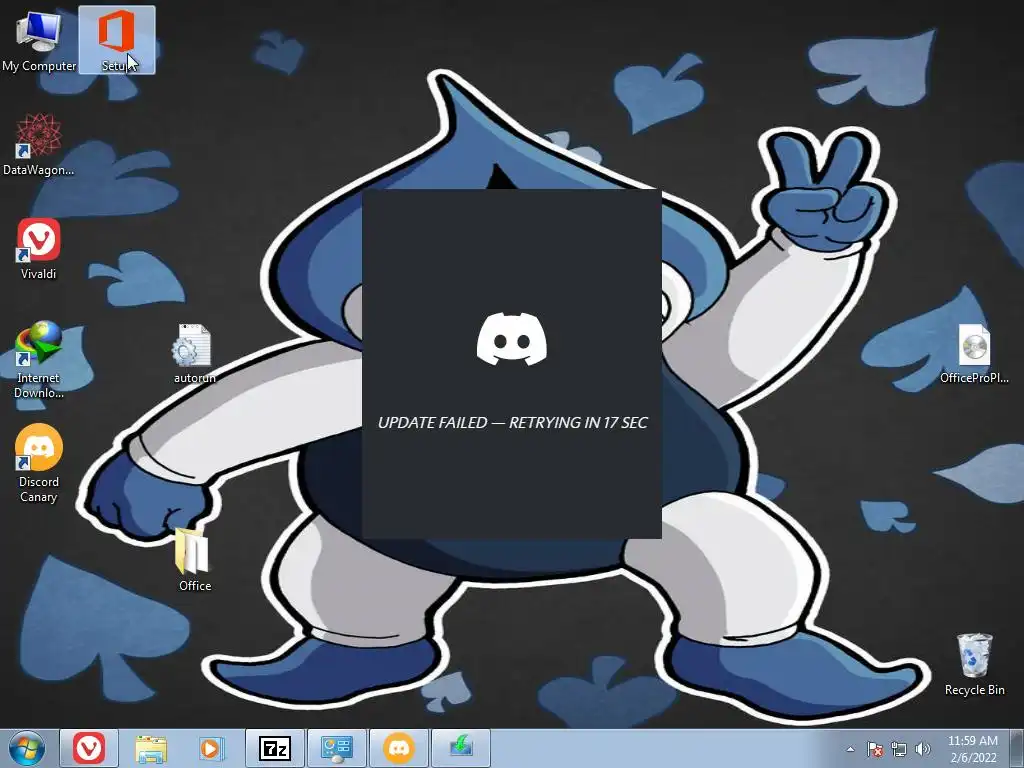Click the Discord logo in the updater window
The width and height of the screenshot is (1024, 768).
512,339
